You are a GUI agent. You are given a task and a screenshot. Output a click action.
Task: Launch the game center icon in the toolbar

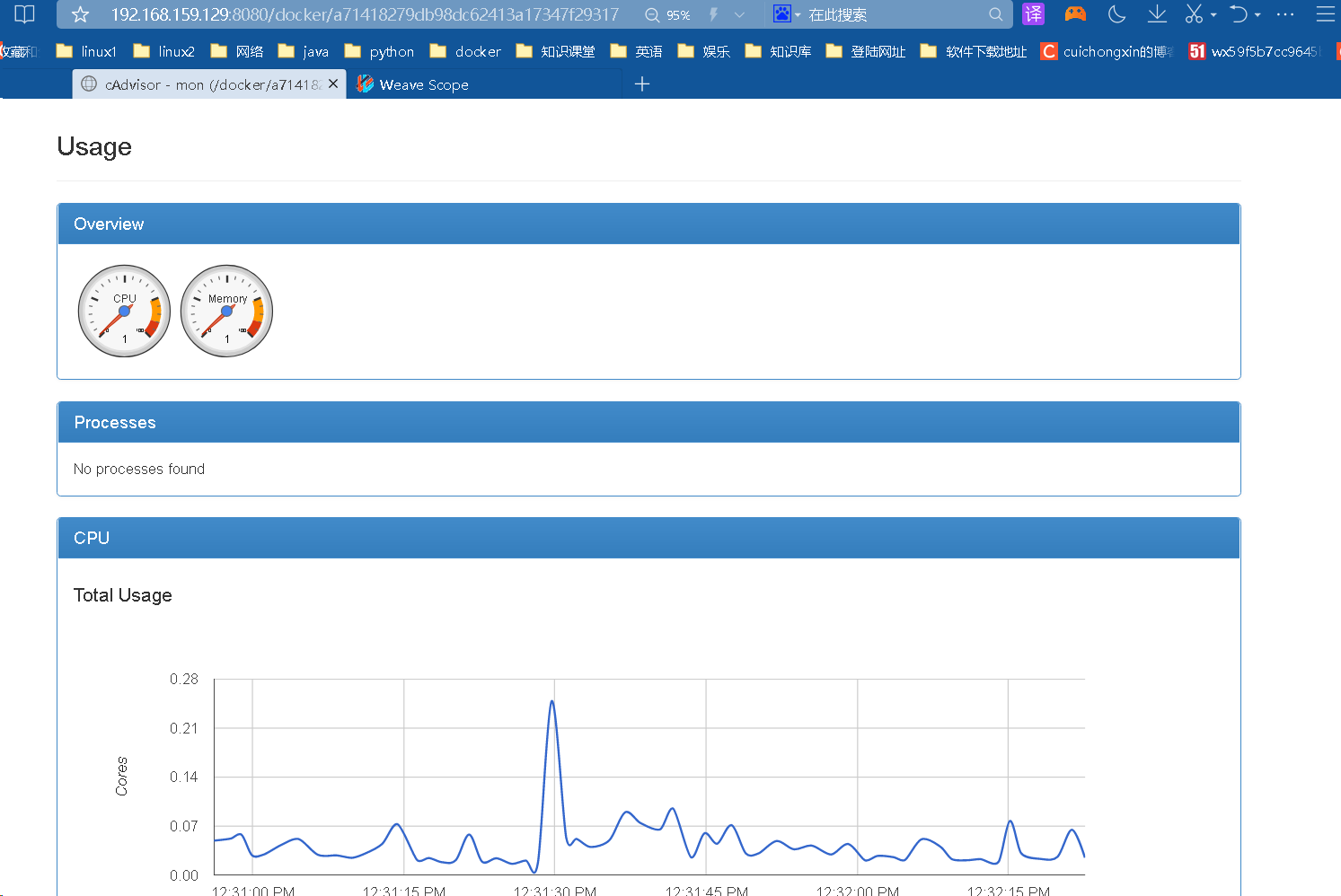[x=1074, y=14]
